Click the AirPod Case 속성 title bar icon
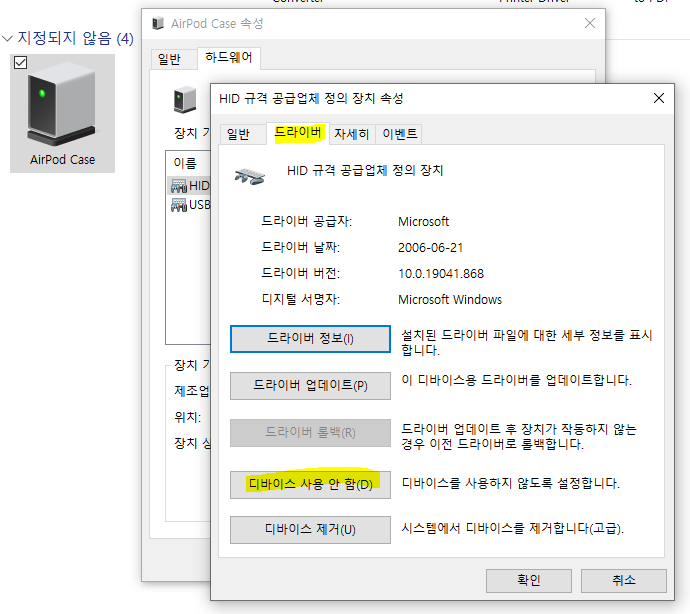The image size is (690, 614). click(158, 23)
